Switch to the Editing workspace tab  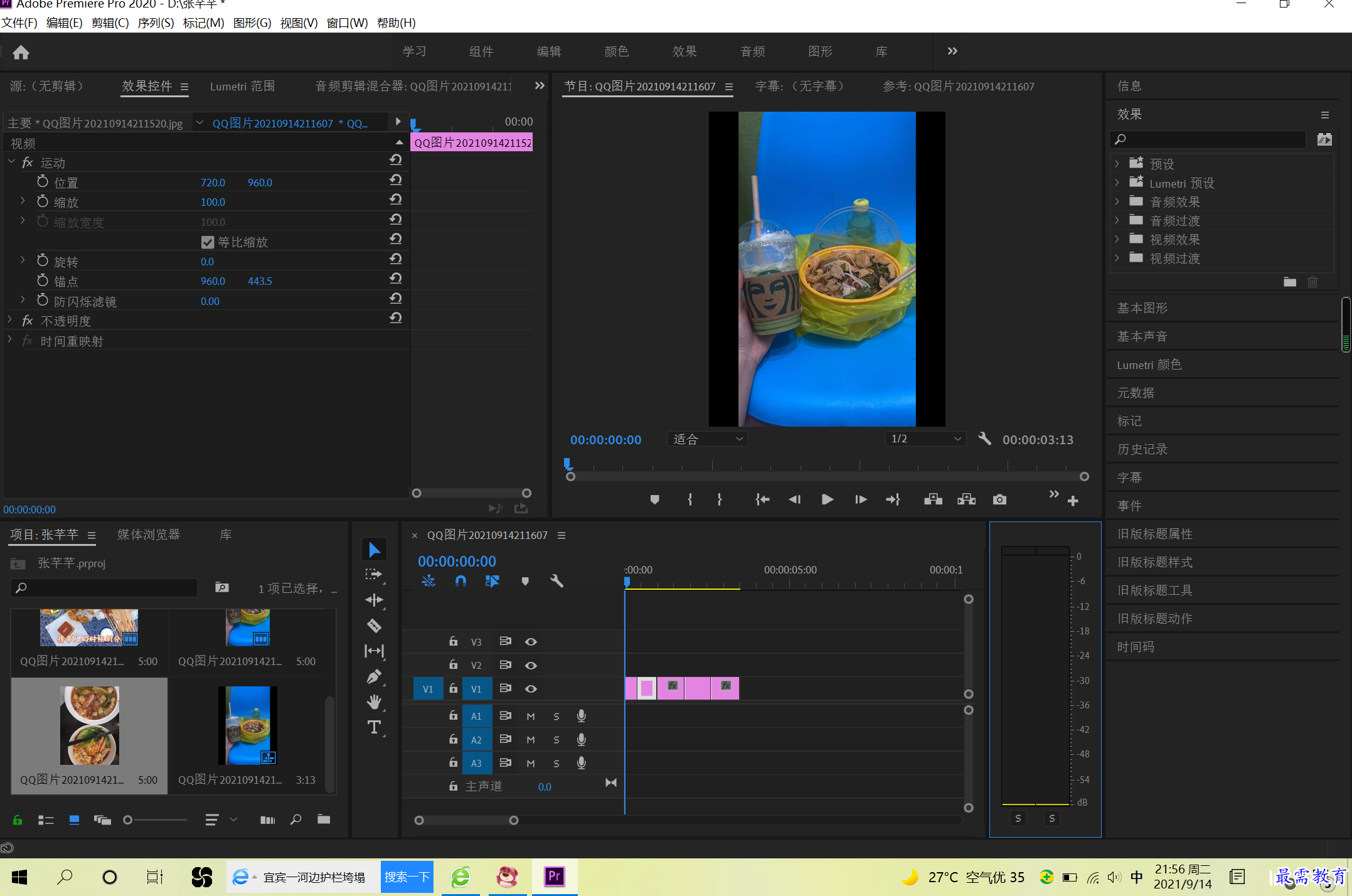[549, 51]
